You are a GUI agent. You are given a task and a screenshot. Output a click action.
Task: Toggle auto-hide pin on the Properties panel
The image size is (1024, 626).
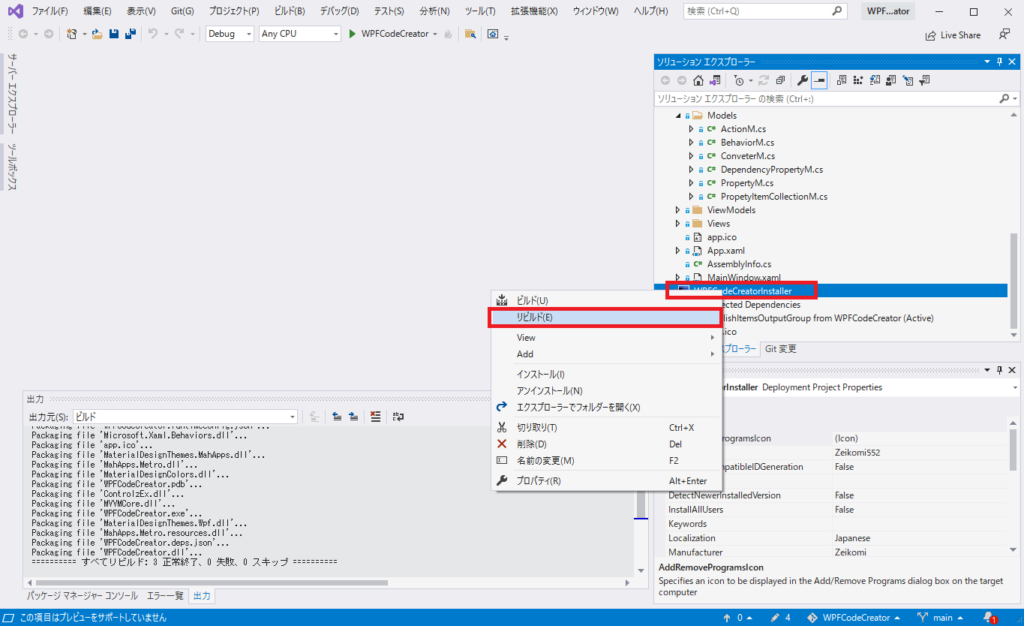[x=999, y=370]
